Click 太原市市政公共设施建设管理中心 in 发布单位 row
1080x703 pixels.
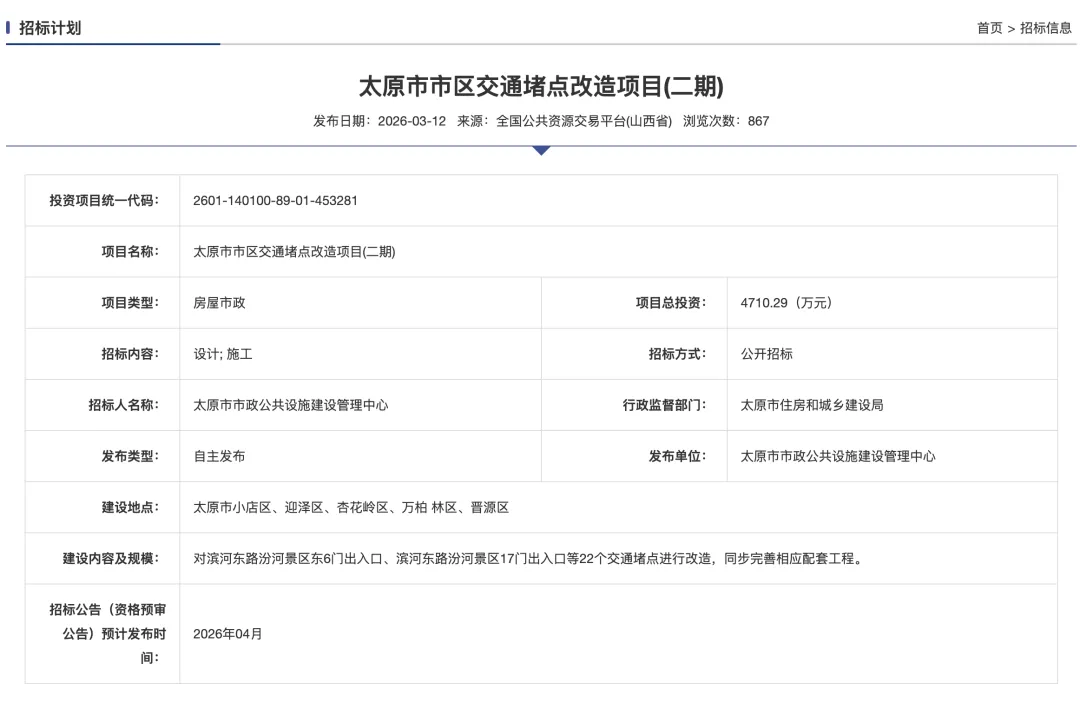pos(838,456)
